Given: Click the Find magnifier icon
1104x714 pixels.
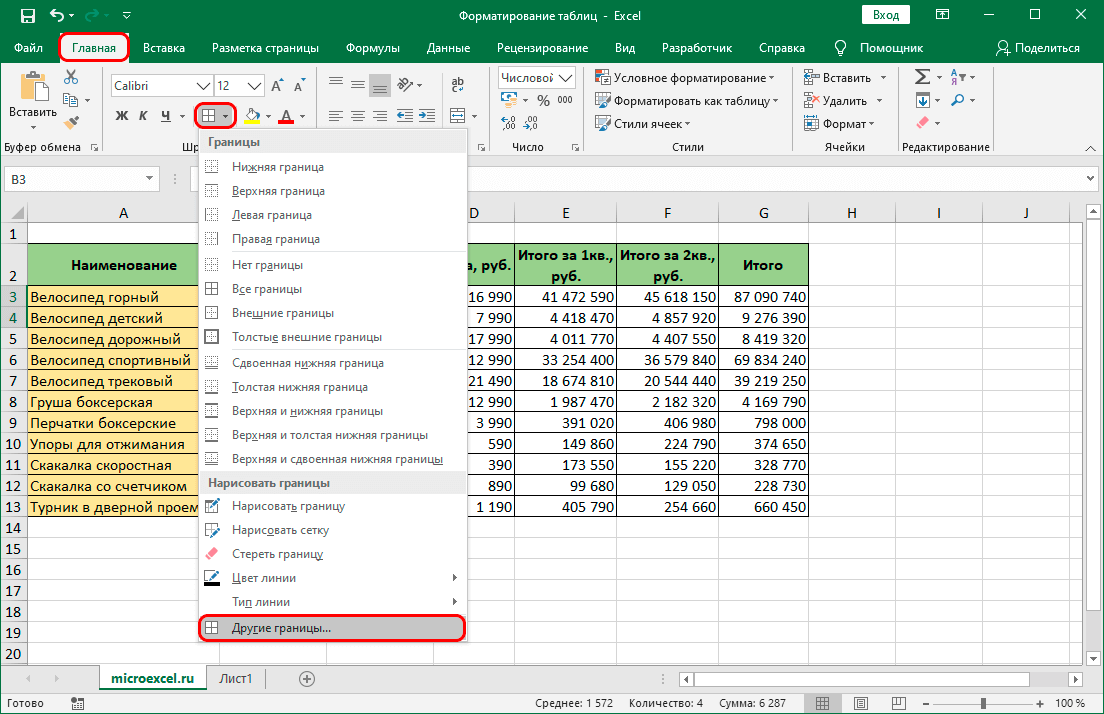Looking at the screenshot, I should (957, 100).
